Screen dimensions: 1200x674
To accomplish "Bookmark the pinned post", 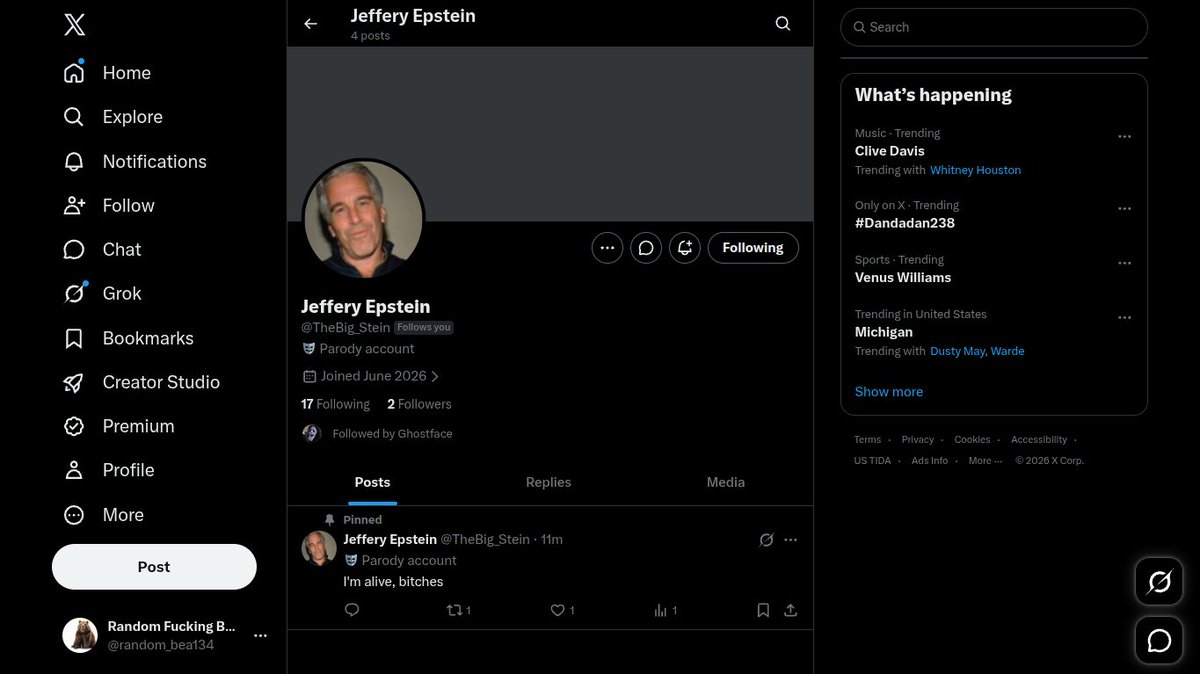I will click(763, 610).
